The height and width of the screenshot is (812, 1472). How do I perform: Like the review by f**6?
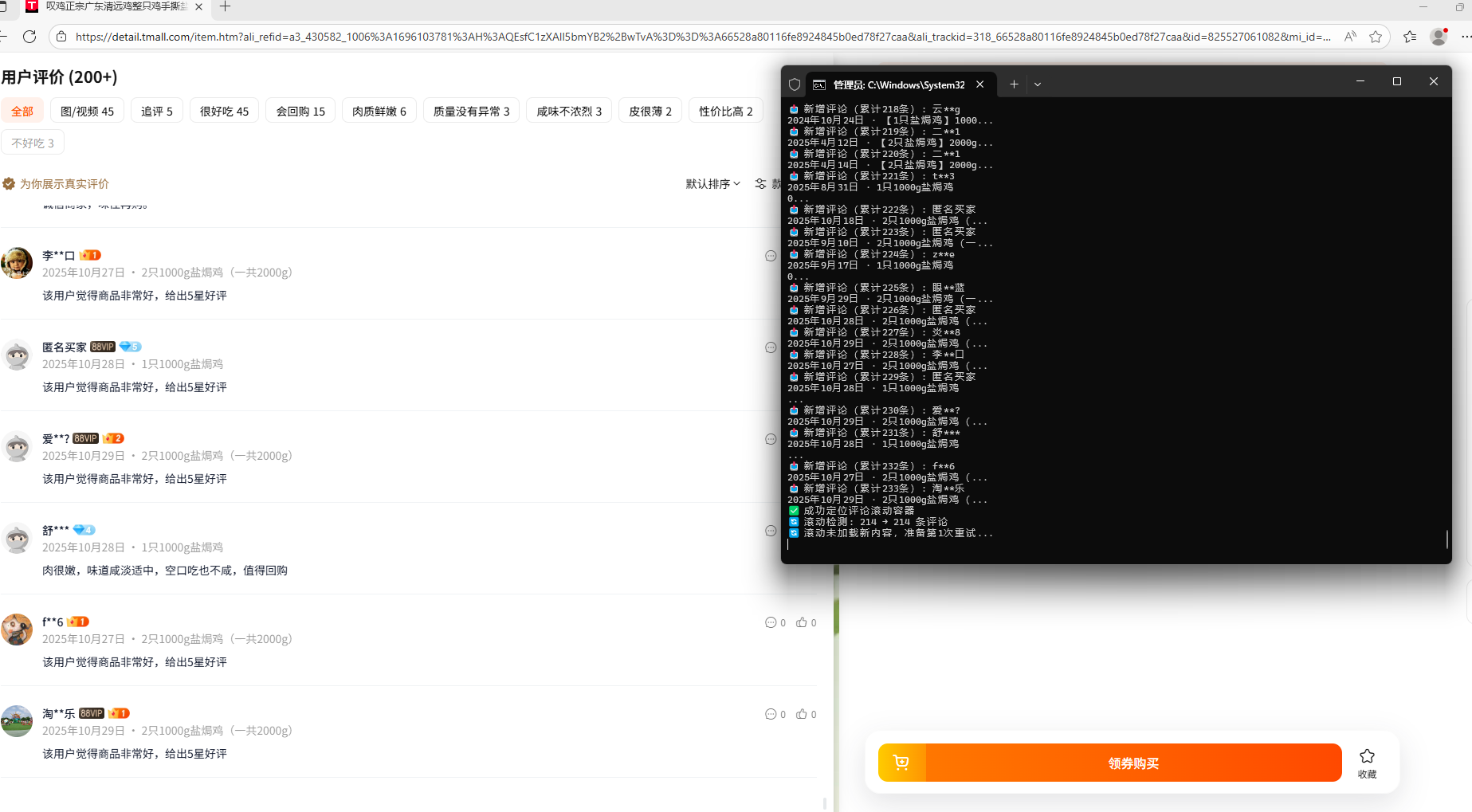tap(802, 622)
